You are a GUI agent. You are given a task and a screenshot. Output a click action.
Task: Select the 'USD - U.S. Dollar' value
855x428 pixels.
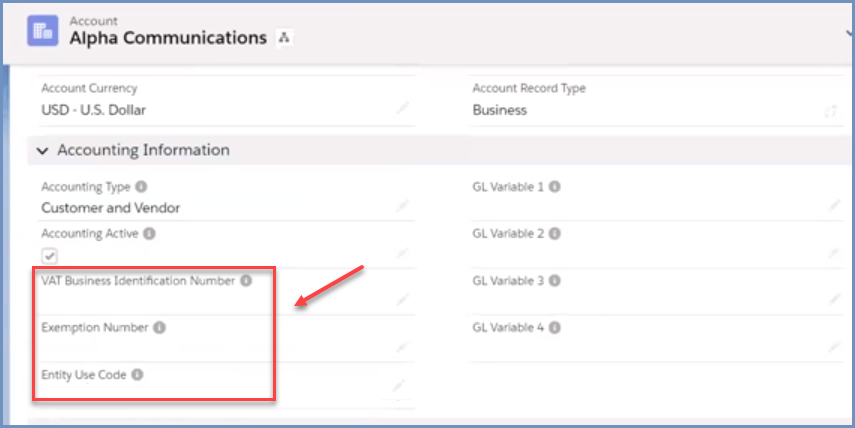pyautogui.click(x=94, y=110)
